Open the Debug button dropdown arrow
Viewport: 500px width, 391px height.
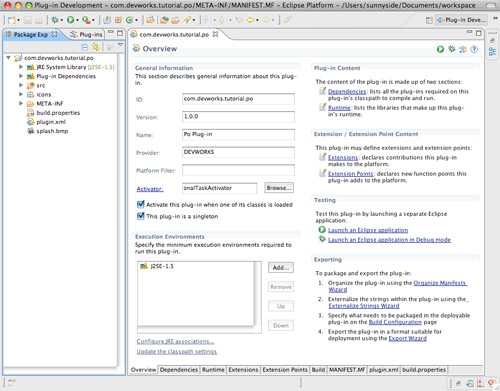coord(62,20)
